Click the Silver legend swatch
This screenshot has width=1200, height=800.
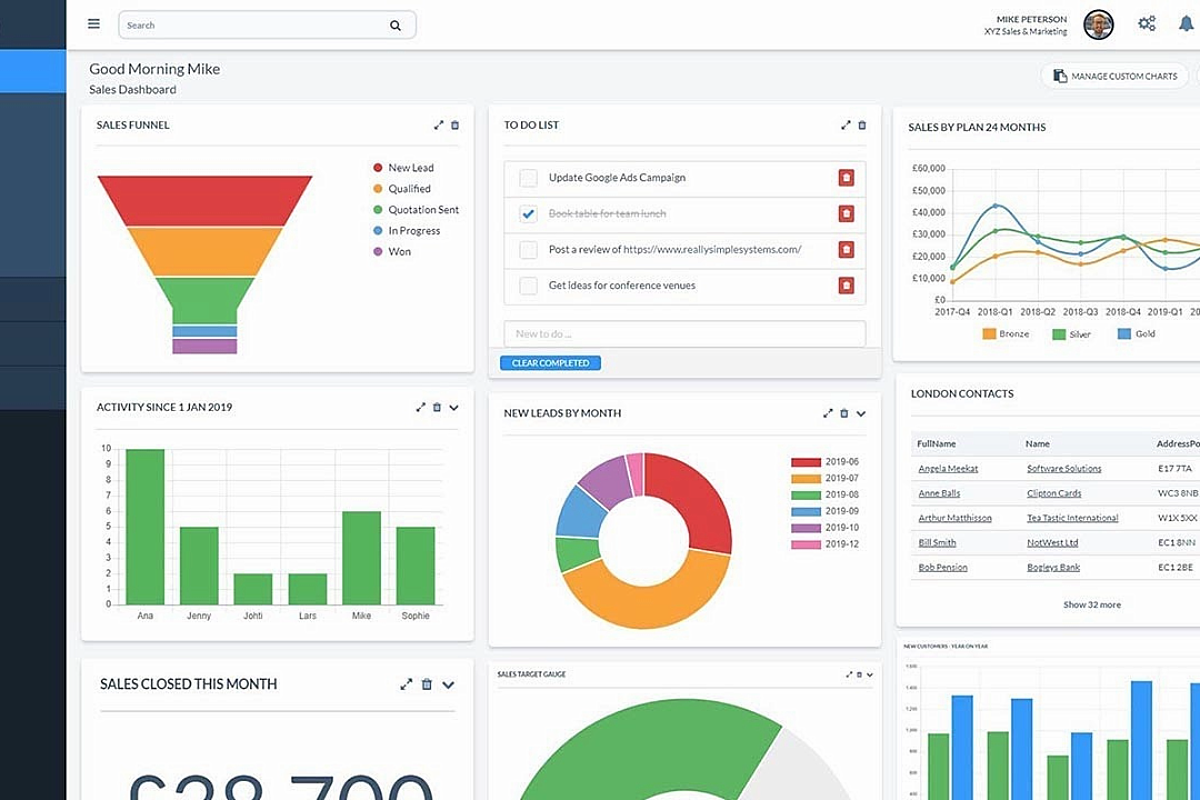(x=1059, y=334)
